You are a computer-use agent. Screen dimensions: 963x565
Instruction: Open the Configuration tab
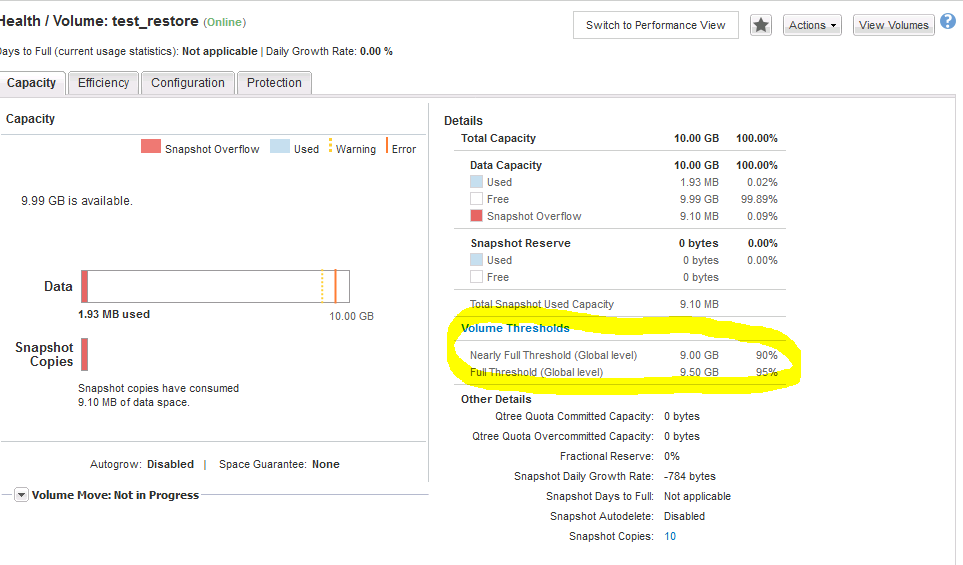click(188, 83)
